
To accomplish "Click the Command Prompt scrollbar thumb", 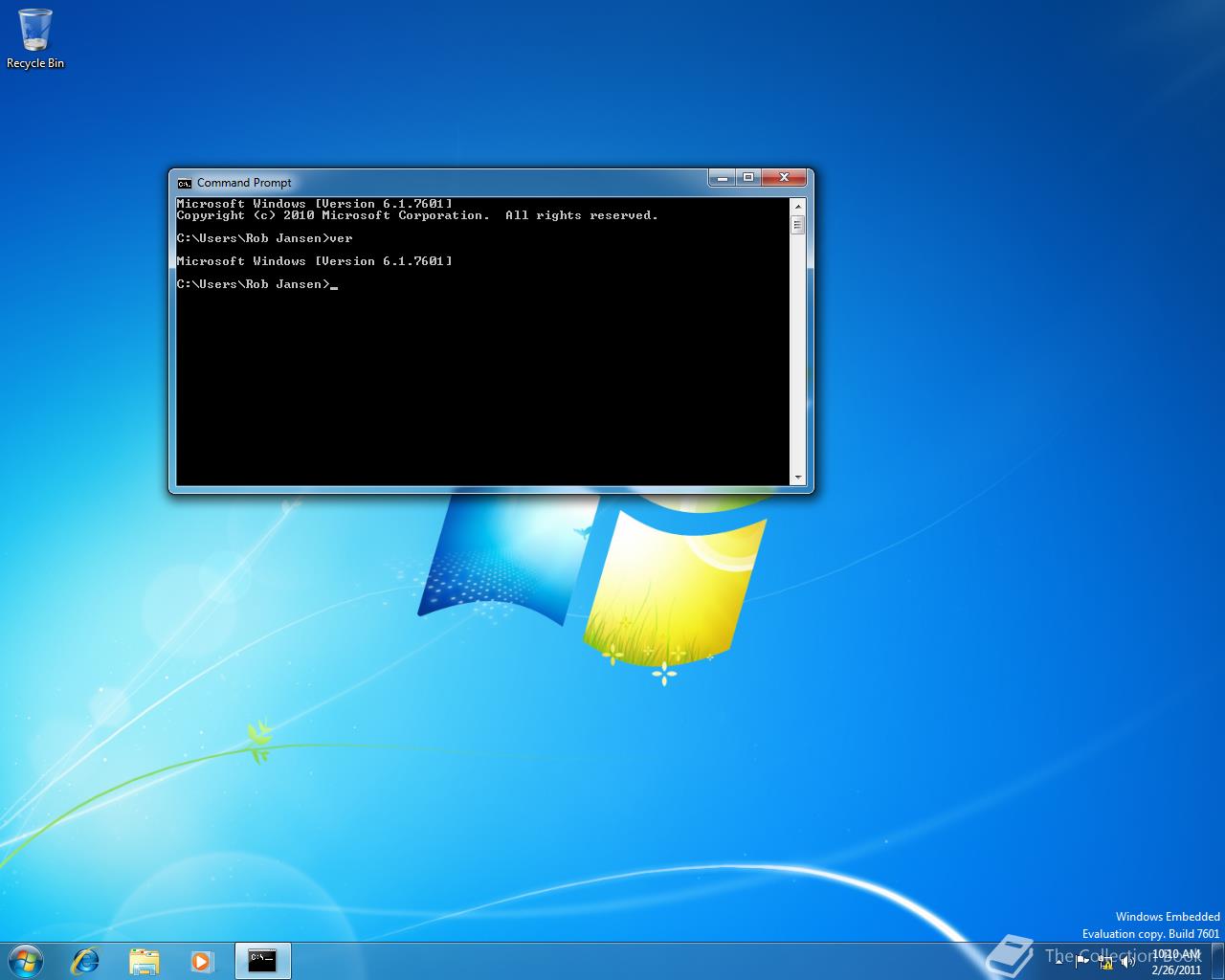I will (798, 225).
